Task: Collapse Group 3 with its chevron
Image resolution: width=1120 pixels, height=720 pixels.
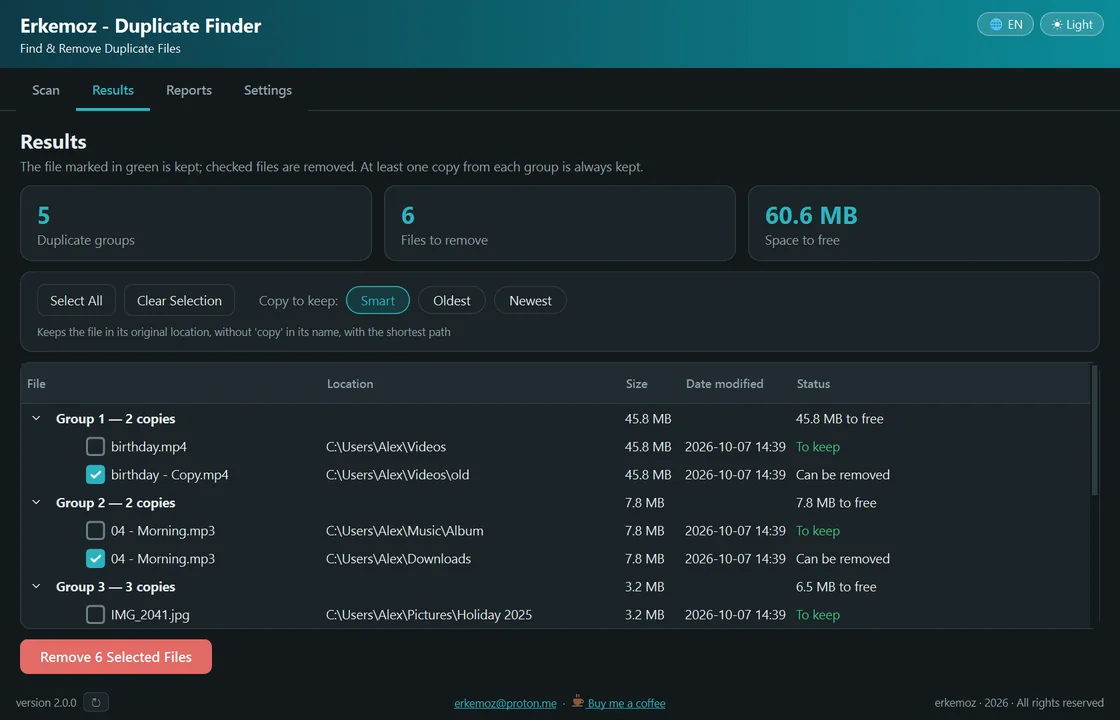Action: point(36,586)
